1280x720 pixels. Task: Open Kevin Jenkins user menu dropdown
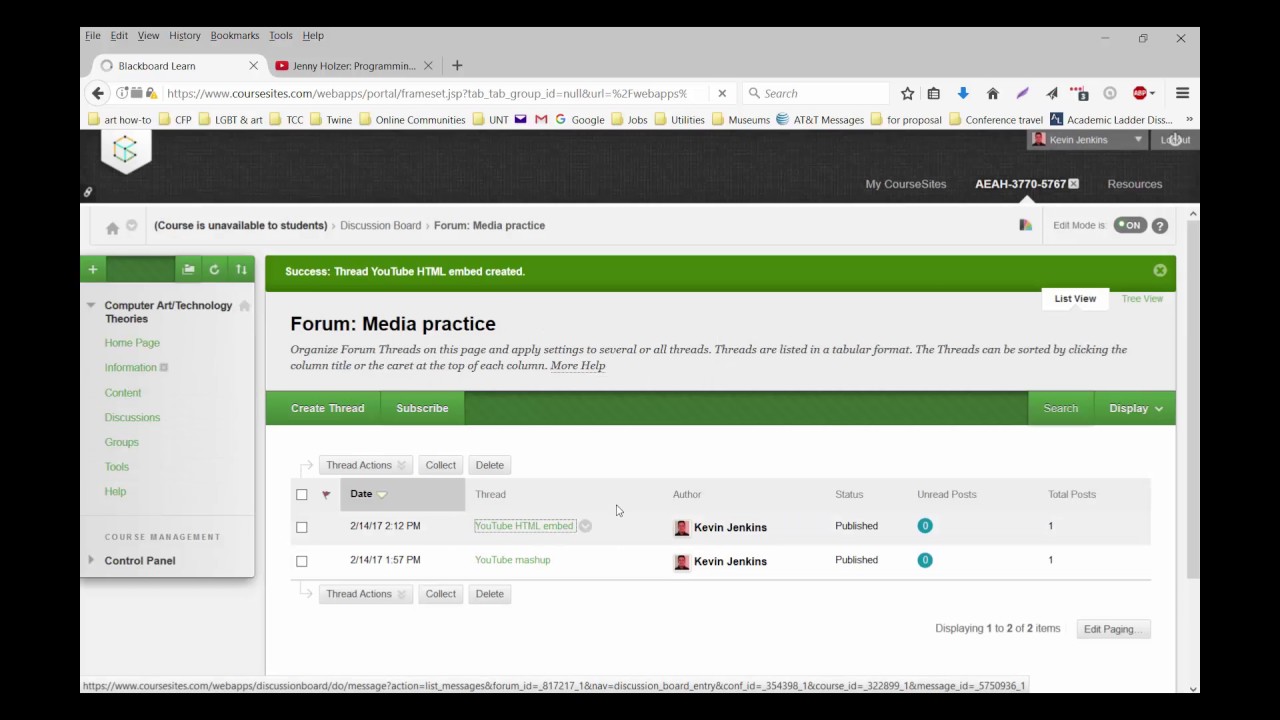click(x=1138, y=140)
